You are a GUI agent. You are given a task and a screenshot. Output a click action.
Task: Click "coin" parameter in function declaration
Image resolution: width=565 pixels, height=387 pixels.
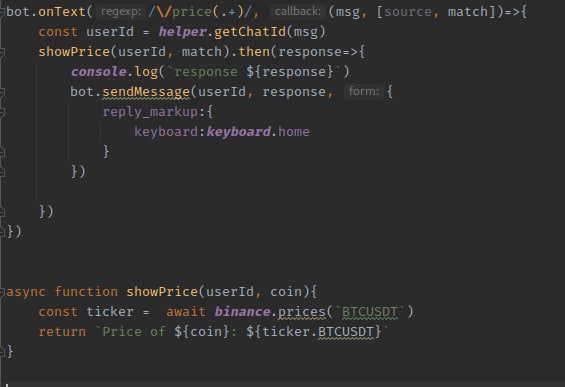[x=286, y=292]
